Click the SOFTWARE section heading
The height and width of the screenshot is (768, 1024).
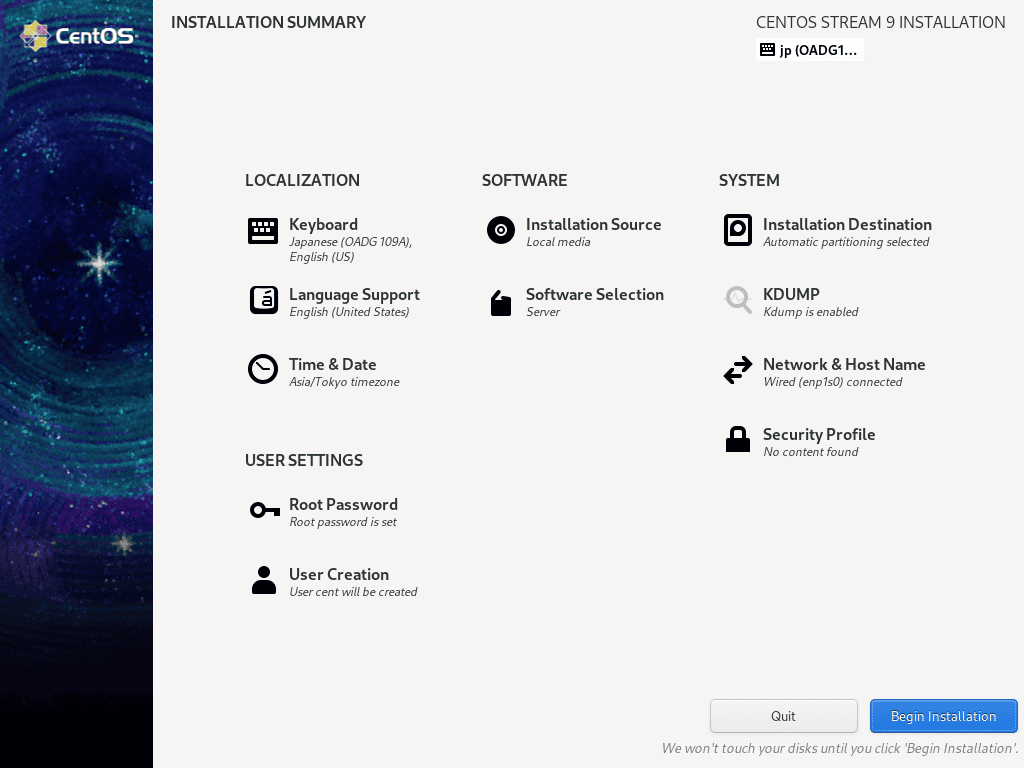point(524,180)
